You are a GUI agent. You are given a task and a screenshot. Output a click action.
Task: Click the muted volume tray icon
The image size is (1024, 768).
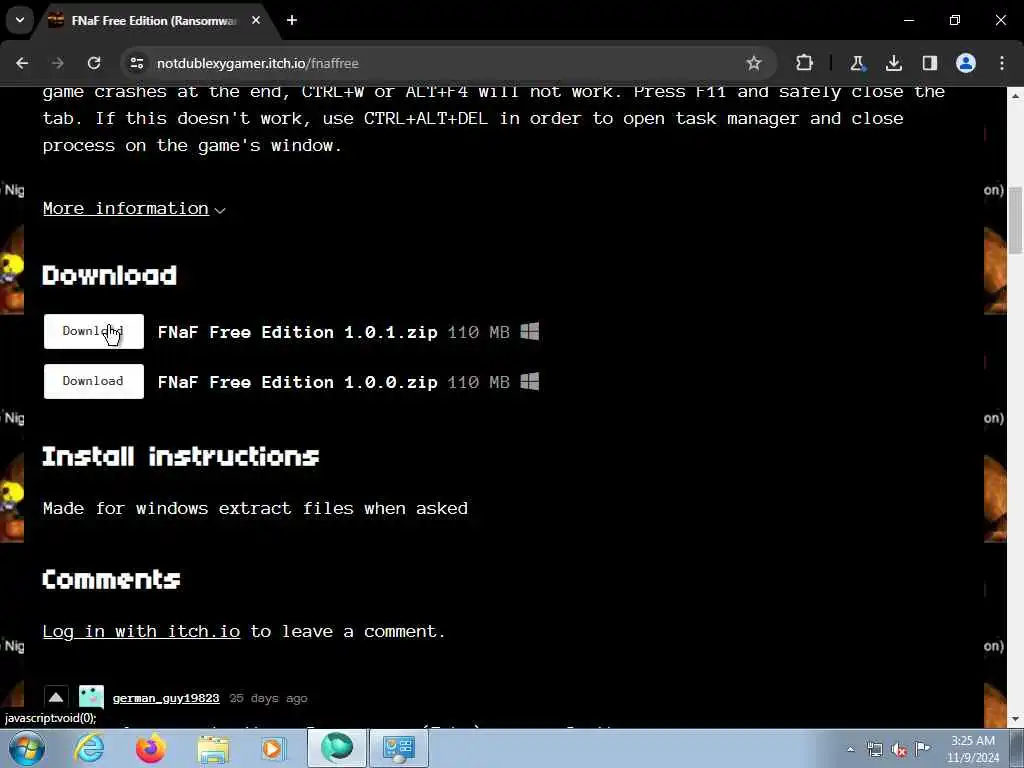pyautogui.click(x=899, y=749)
